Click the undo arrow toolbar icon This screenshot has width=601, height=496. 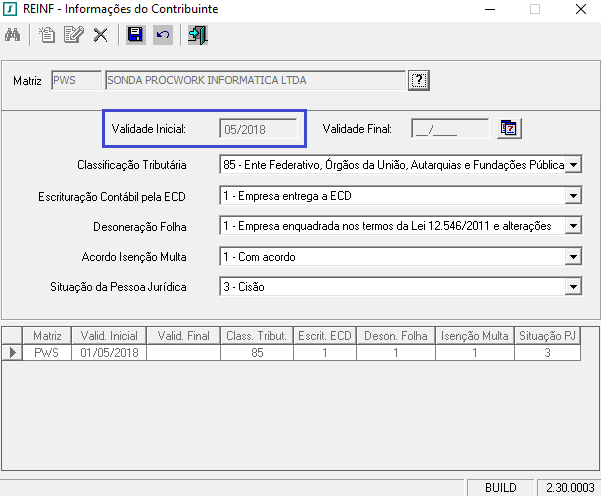pyautogui.click(x=162, y=36)
